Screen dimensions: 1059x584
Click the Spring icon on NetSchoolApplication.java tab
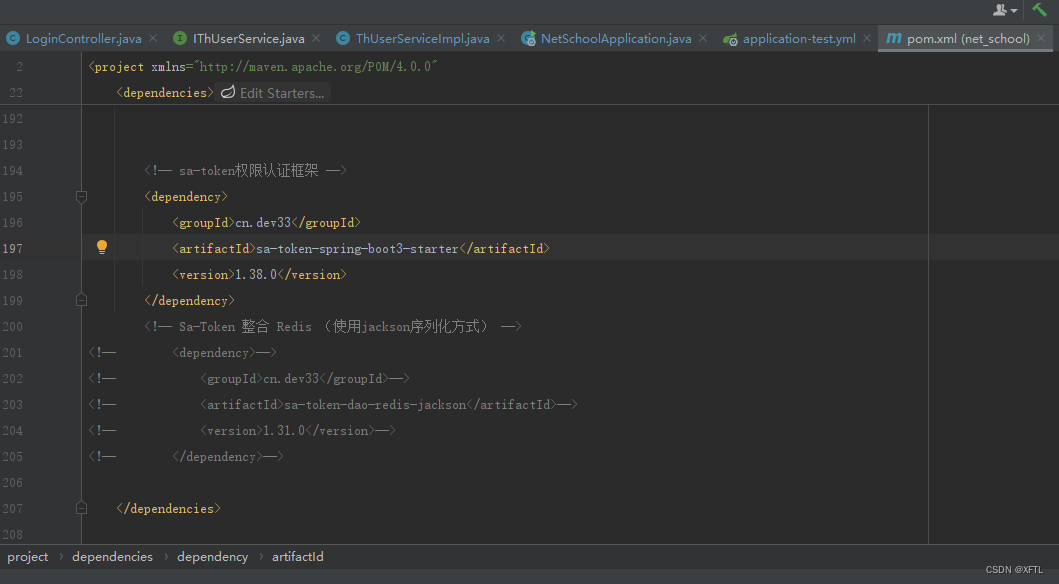tap(528, 38)
